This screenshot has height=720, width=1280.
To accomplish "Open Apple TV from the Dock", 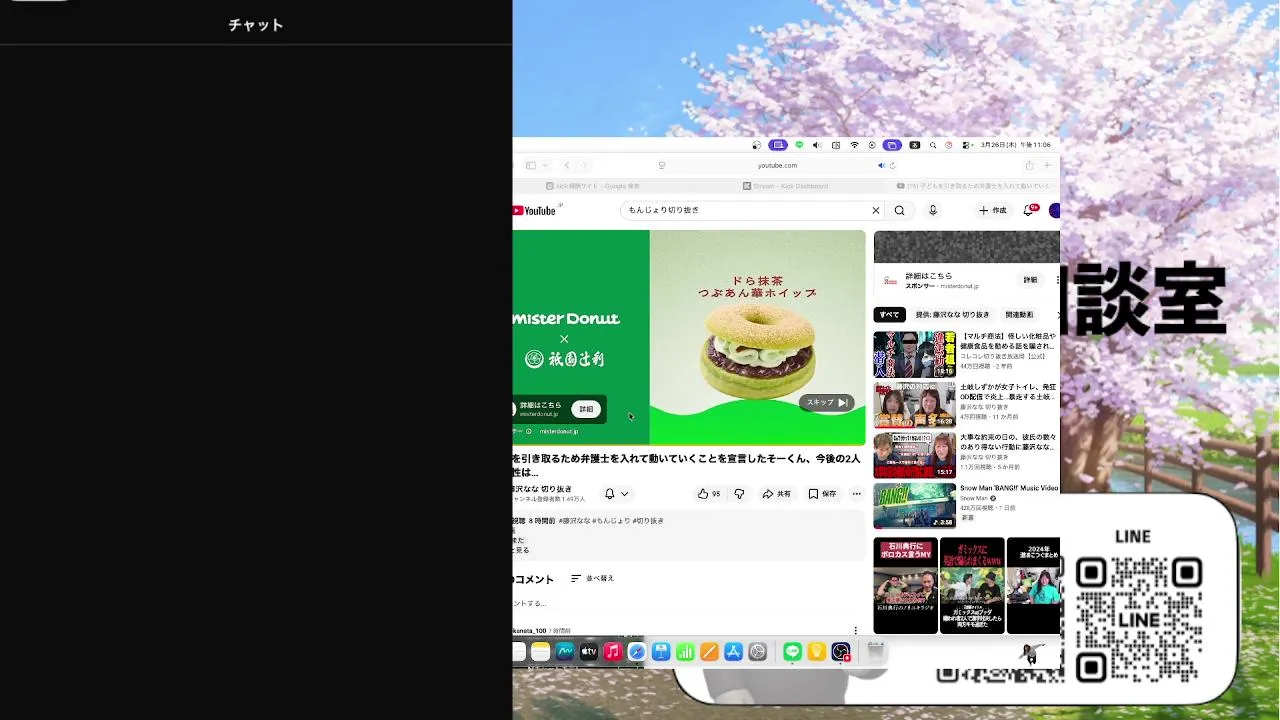I will click(589, 652).
